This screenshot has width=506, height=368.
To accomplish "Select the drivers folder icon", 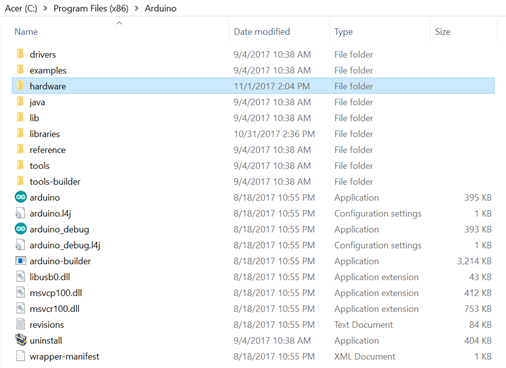I will point(21,54).
